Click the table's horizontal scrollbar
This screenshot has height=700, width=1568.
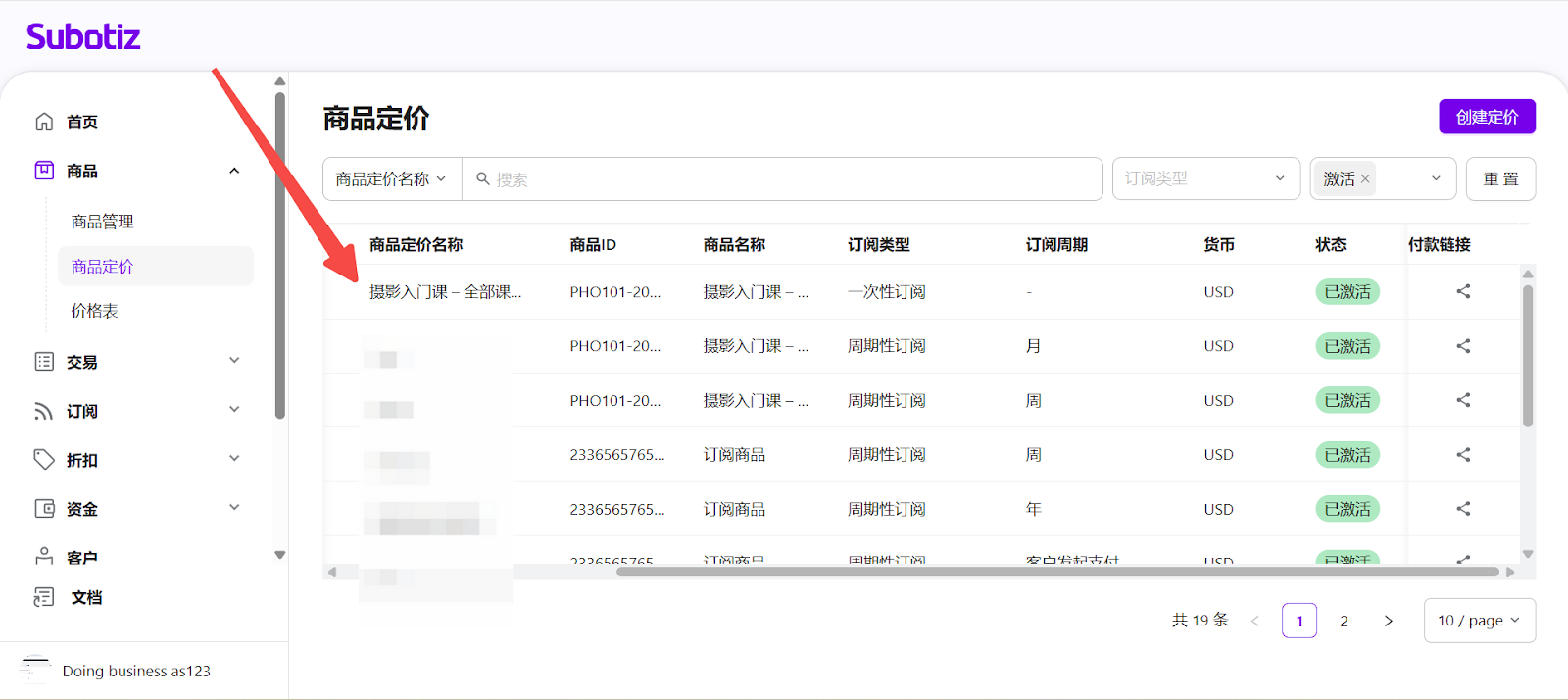pos(1056,572)
